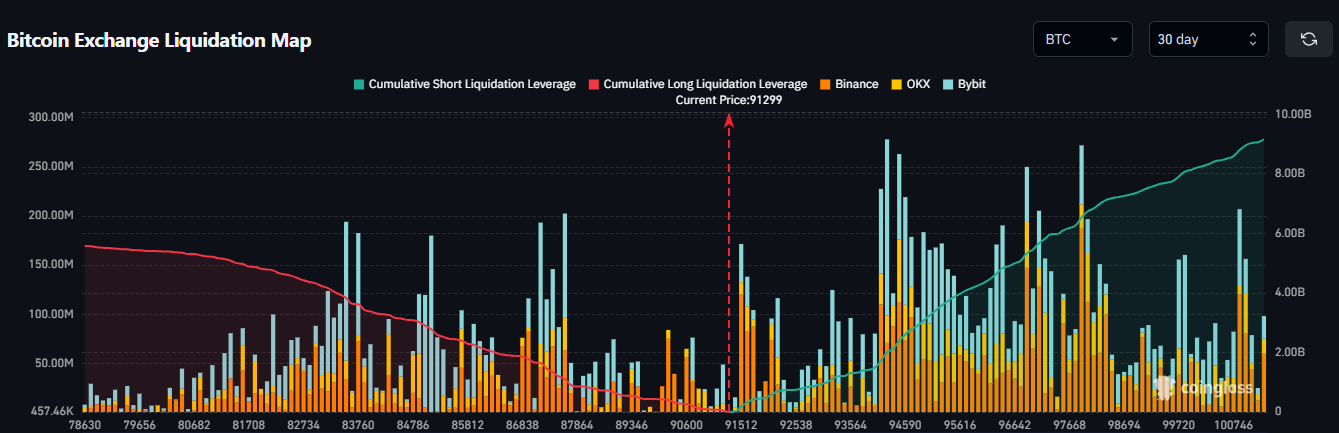Click the 93564 price axis label
Viewport: 1339px width, 433px height.
pos(852,425)
